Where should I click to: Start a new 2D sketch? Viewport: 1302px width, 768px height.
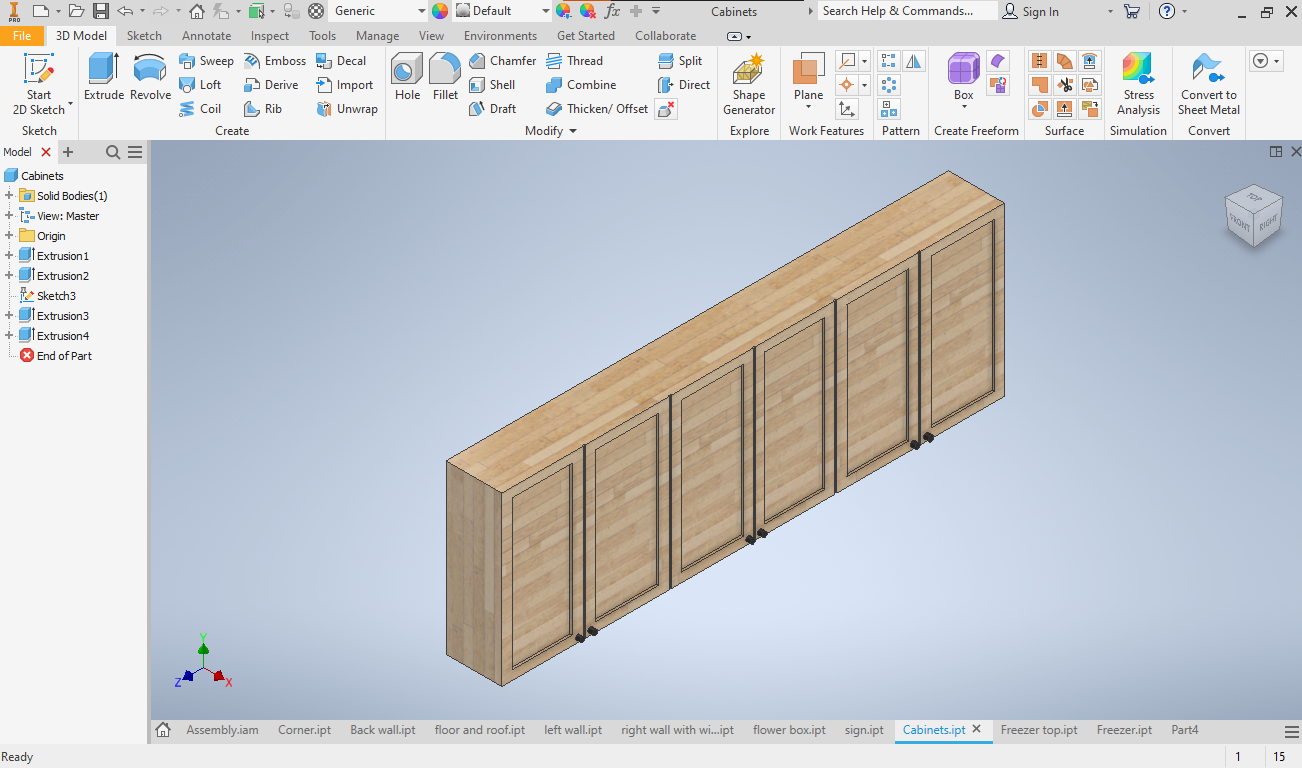click(39, 85)
